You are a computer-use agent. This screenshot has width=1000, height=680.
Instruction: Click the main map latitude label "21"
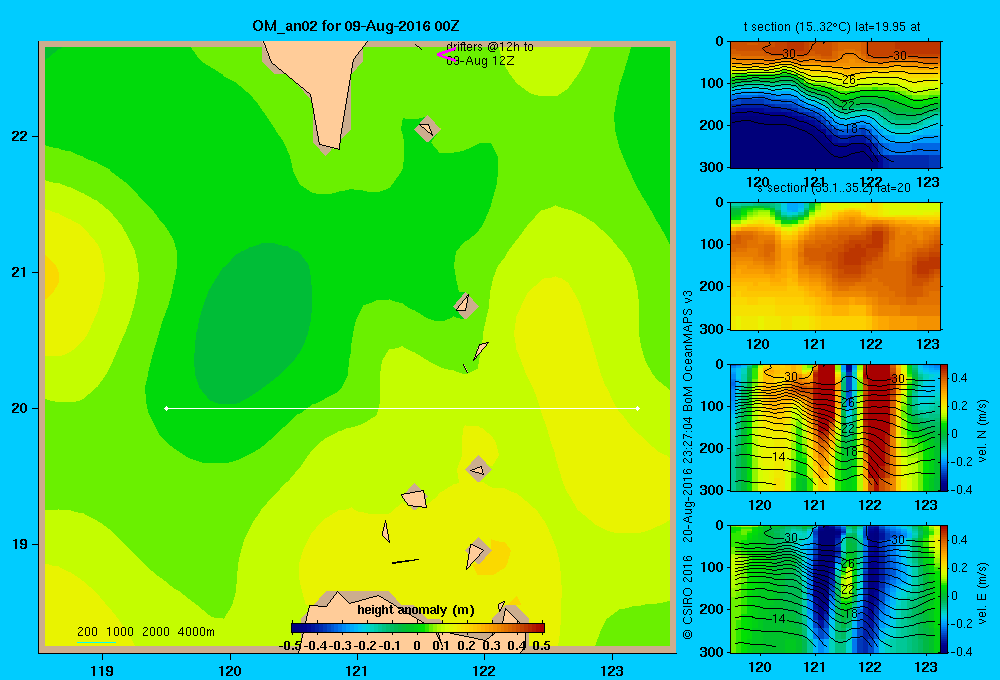(20, 272)
